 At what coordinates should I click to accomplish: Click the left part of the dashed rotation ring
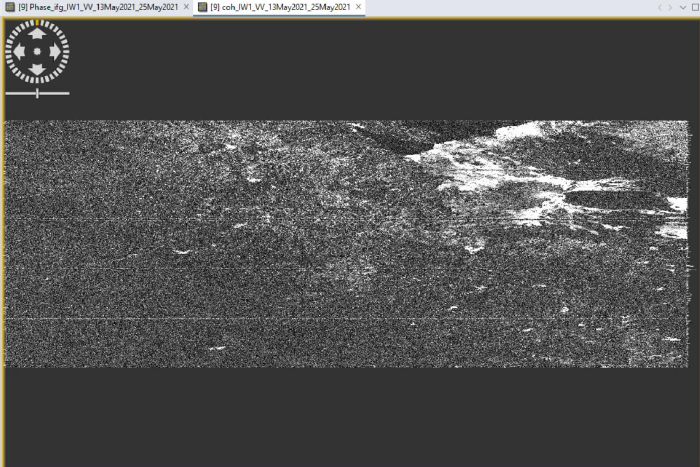coord(8,51)
